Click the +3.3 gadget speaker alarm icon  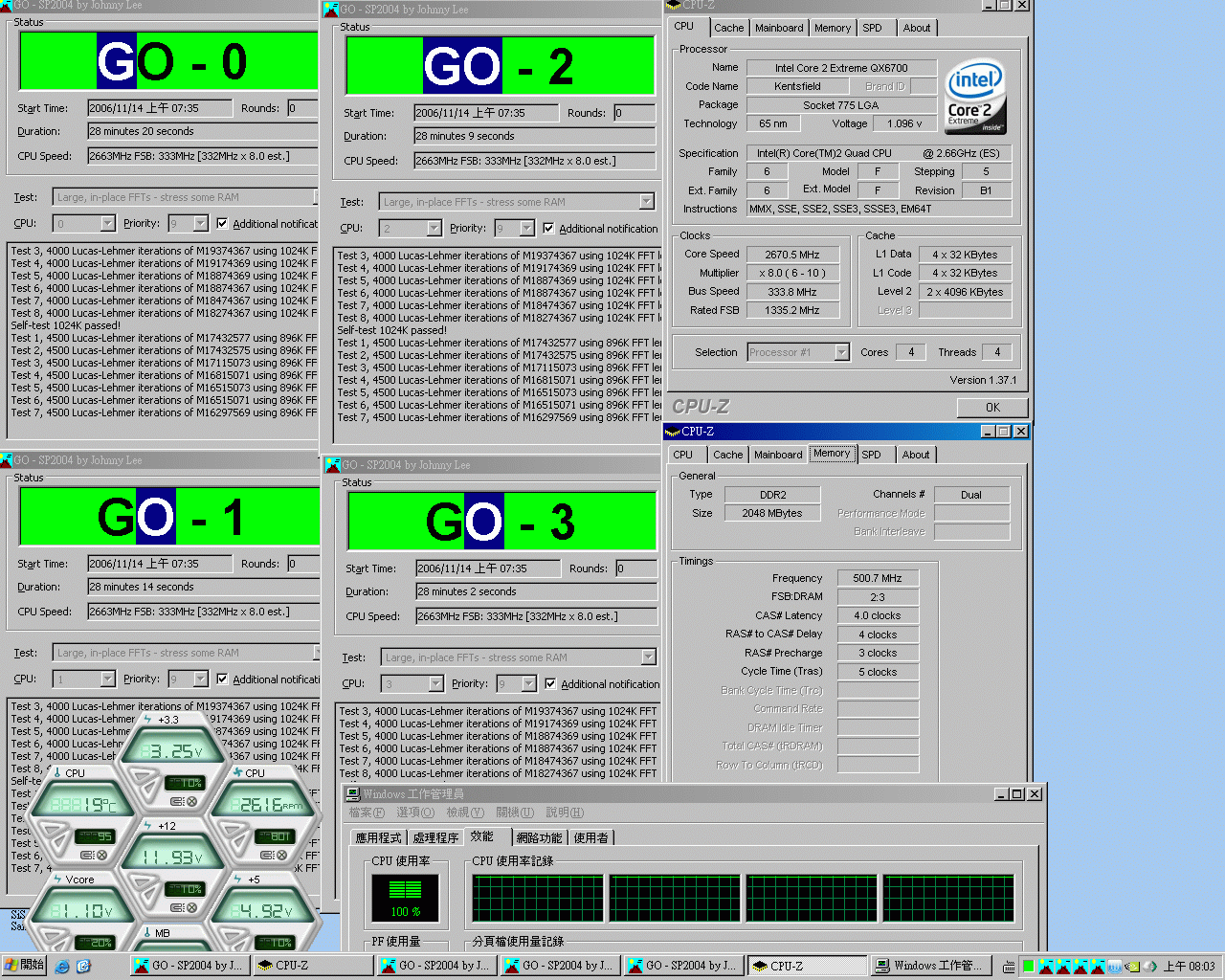click(x=177, y=801)
